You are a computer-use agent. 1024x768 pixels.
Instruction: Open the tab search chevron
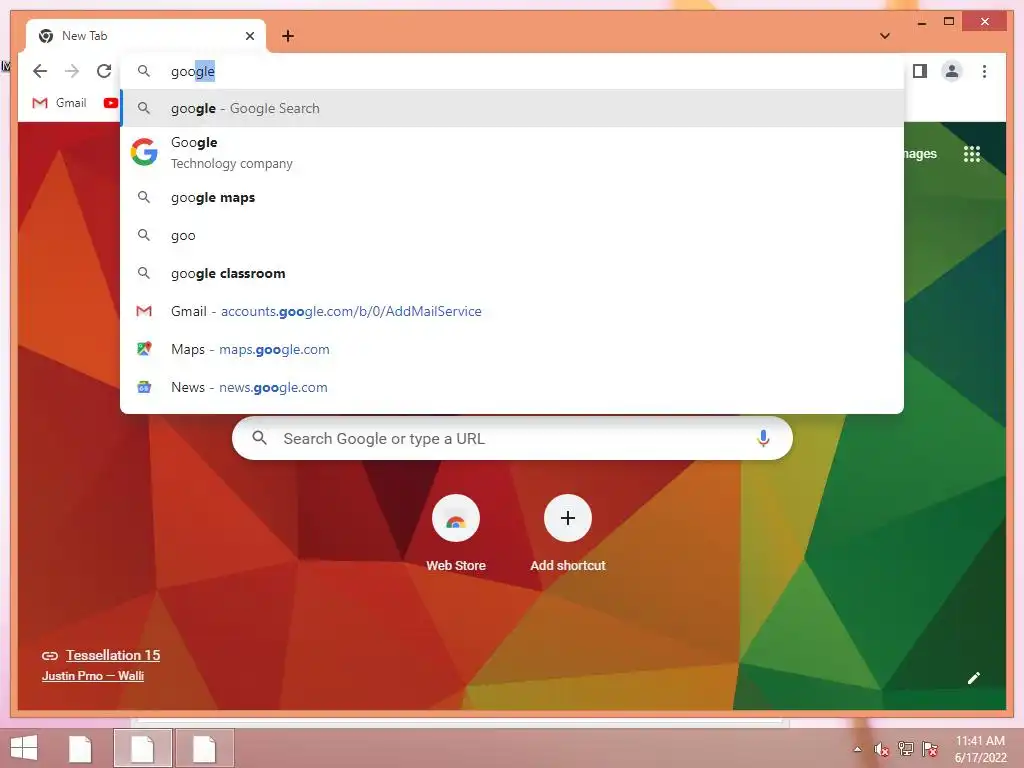click(885, 36)
